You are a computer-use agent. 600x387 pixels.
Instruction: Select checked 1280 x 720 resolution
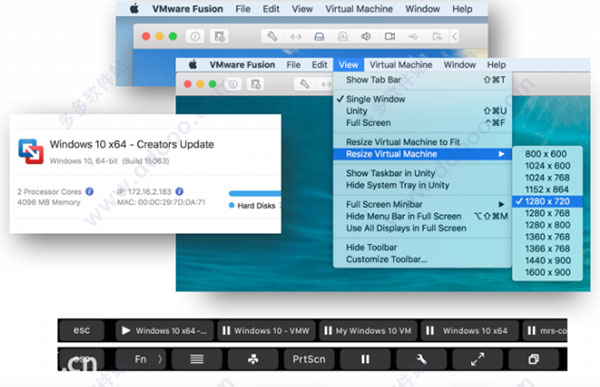coord(547,201)
